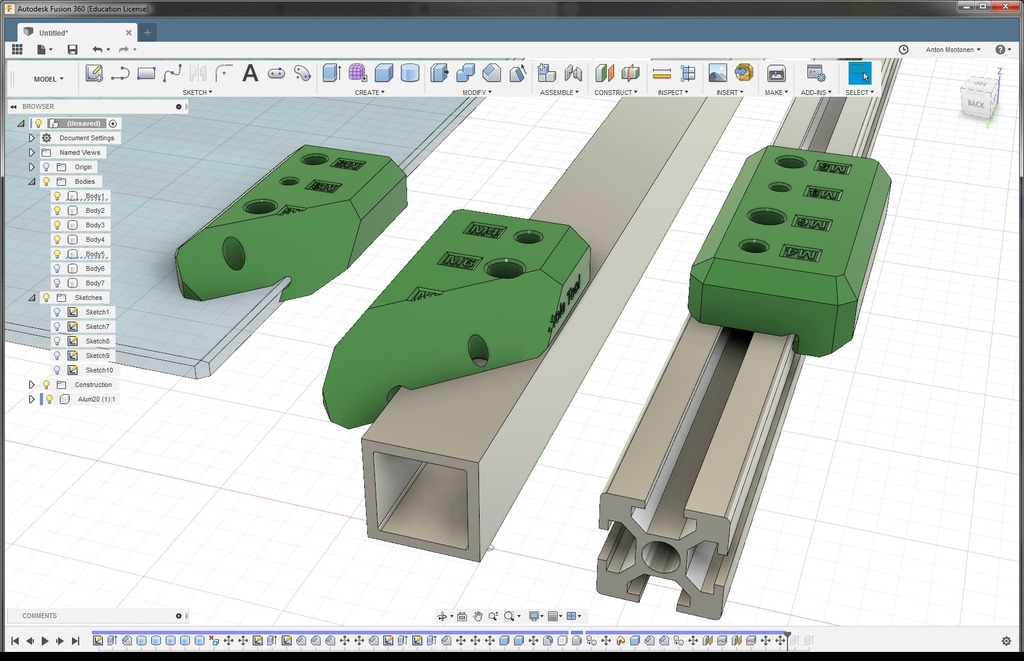Open the CONSTRUCT menu
The height and width of the screenshot is (661, 1024).
(x=615, y=93)
